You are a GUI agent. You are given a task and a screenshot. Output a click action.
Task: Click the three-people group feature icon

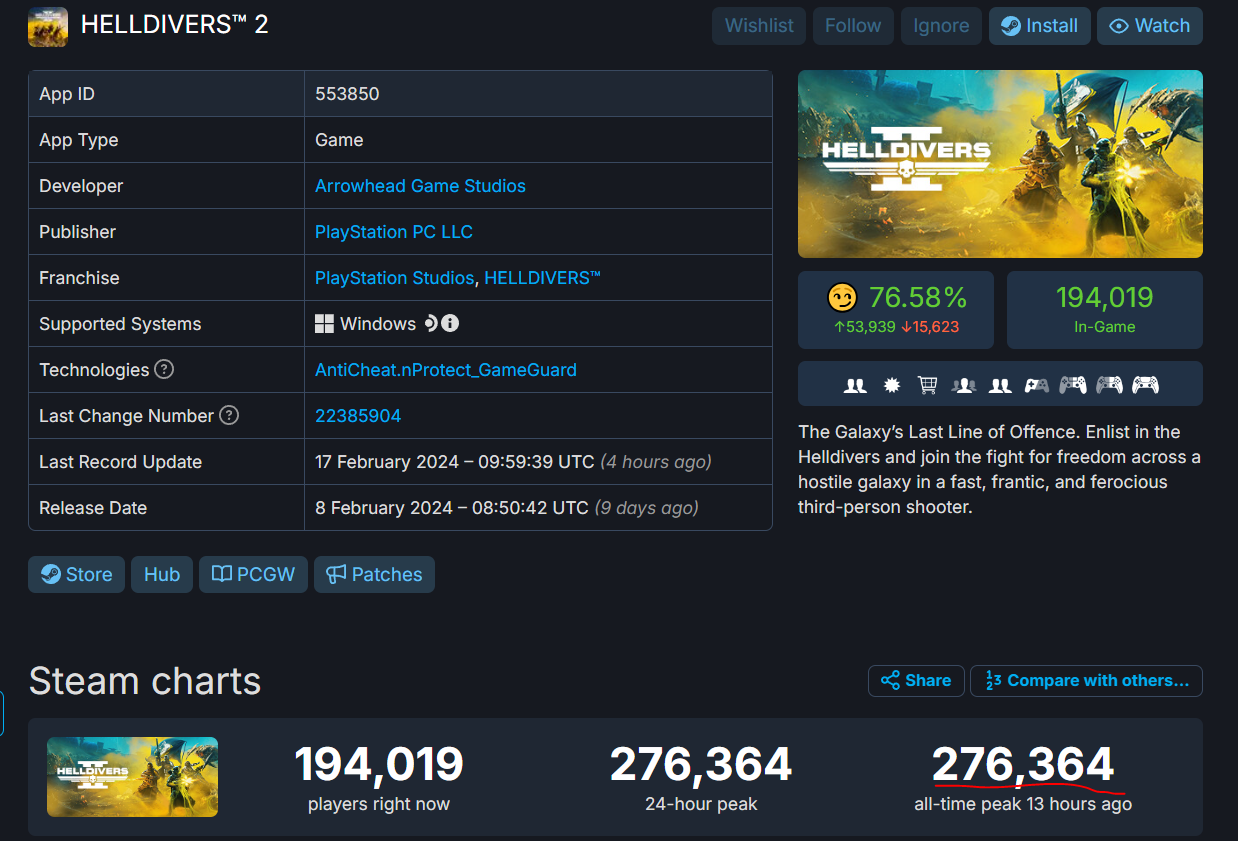click(964, 385)
